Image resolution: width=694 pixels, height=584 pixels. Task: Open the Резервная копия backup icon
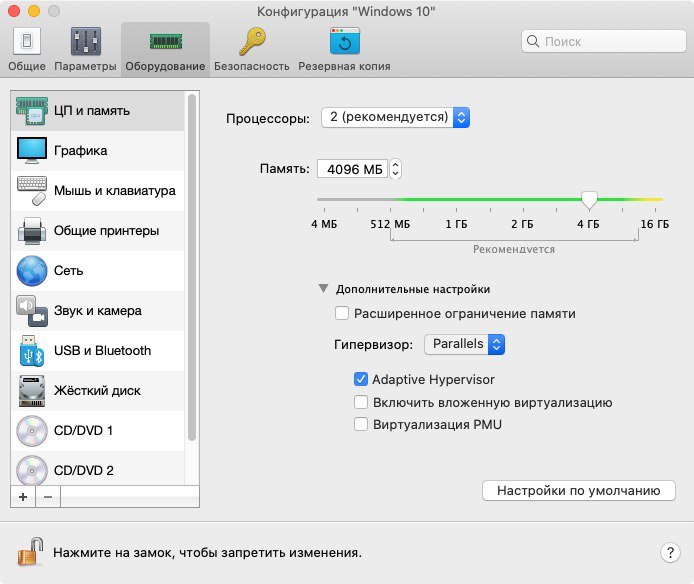[344, 41]
